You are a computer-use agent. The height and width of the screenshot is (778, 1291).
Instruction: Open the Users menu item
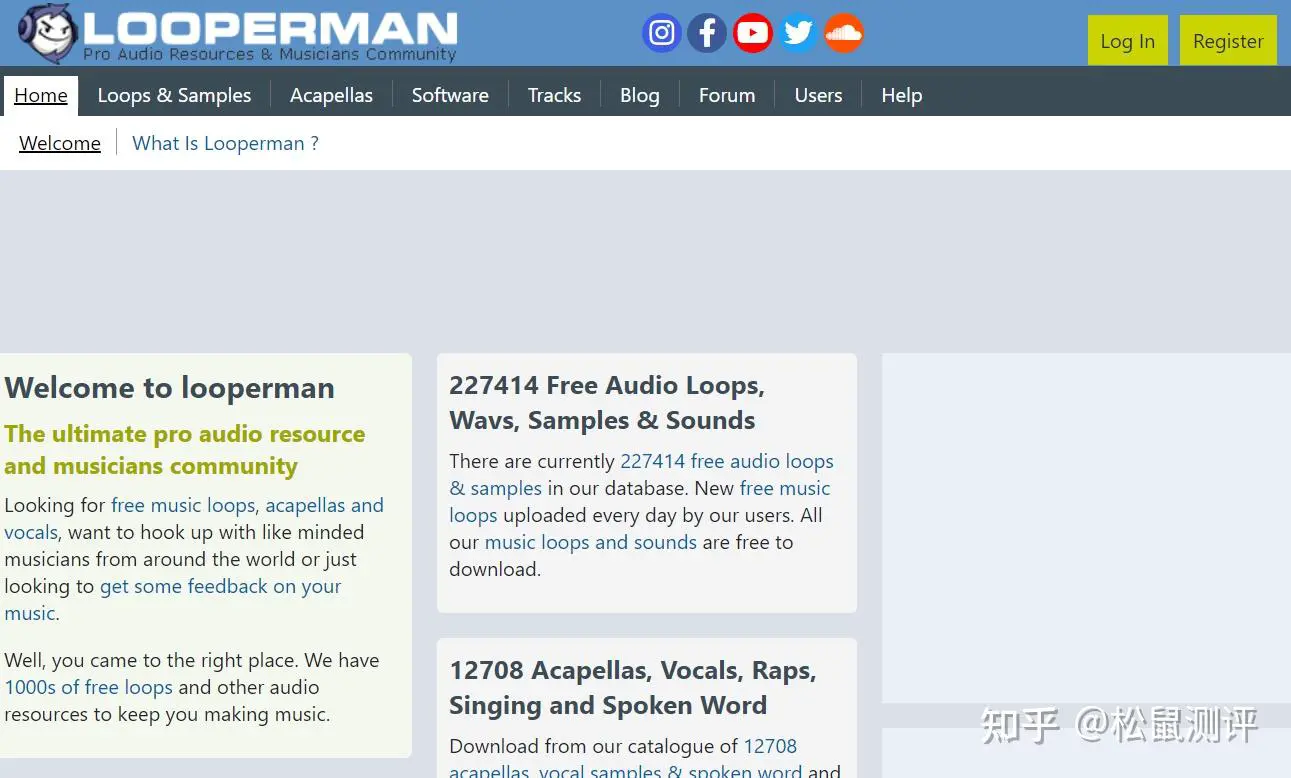(x=818, y=95)
